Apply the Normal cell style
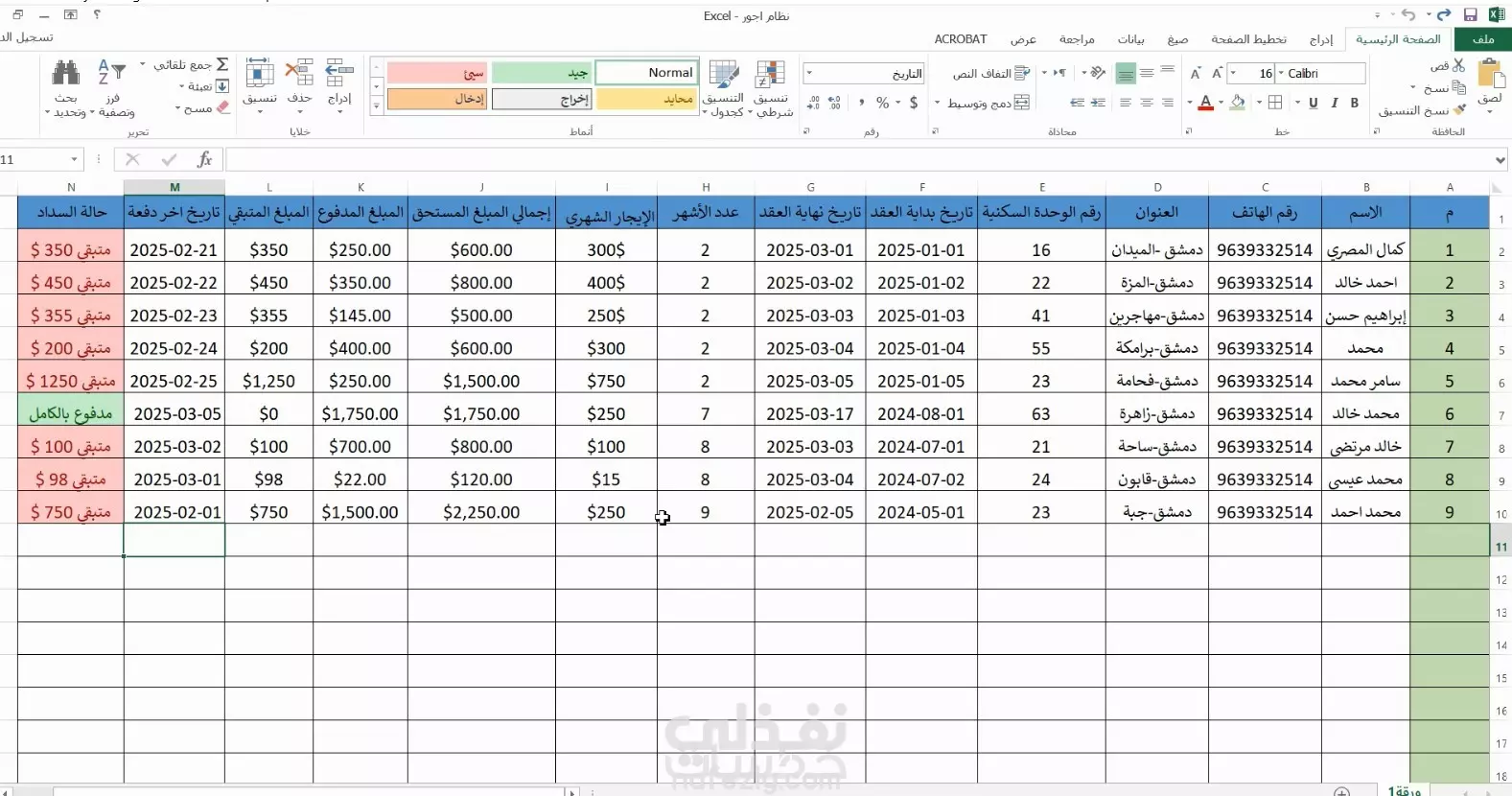The width and height of the screenshot is (1512, 796). pos(646,73)
